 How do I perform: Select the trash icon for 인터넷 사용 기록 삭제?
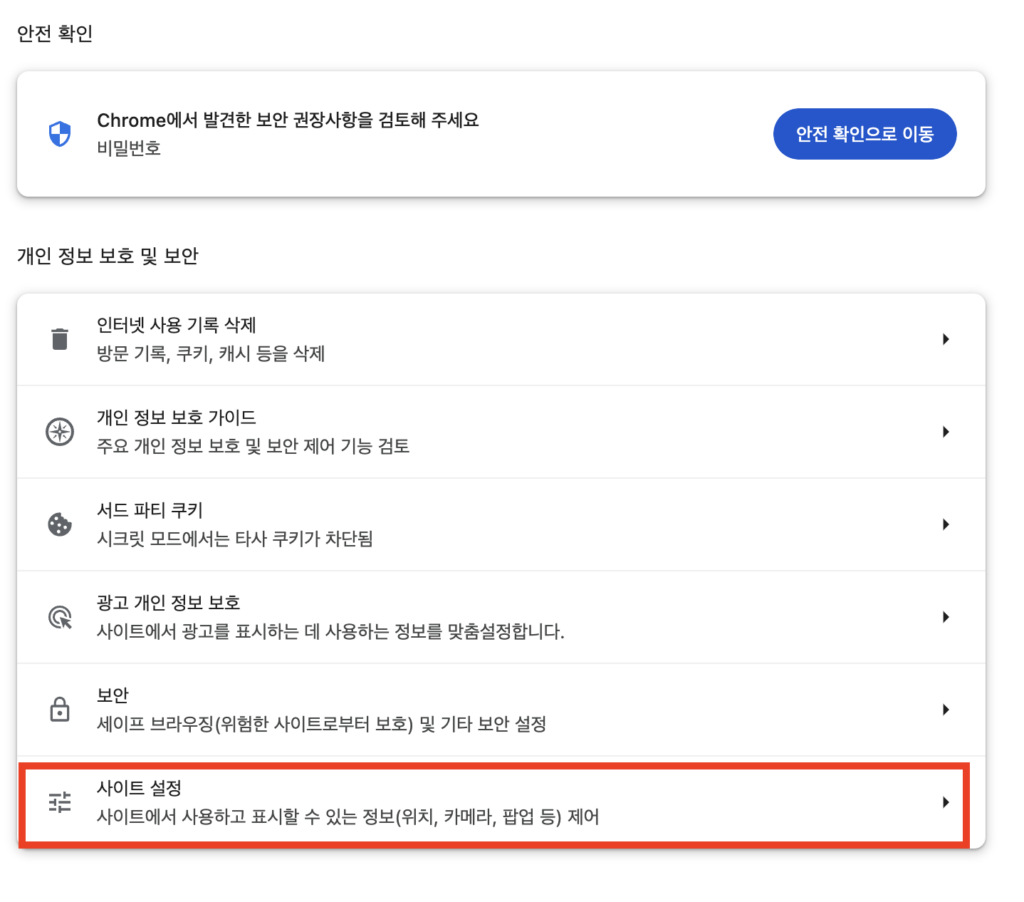tap(61, 338)
